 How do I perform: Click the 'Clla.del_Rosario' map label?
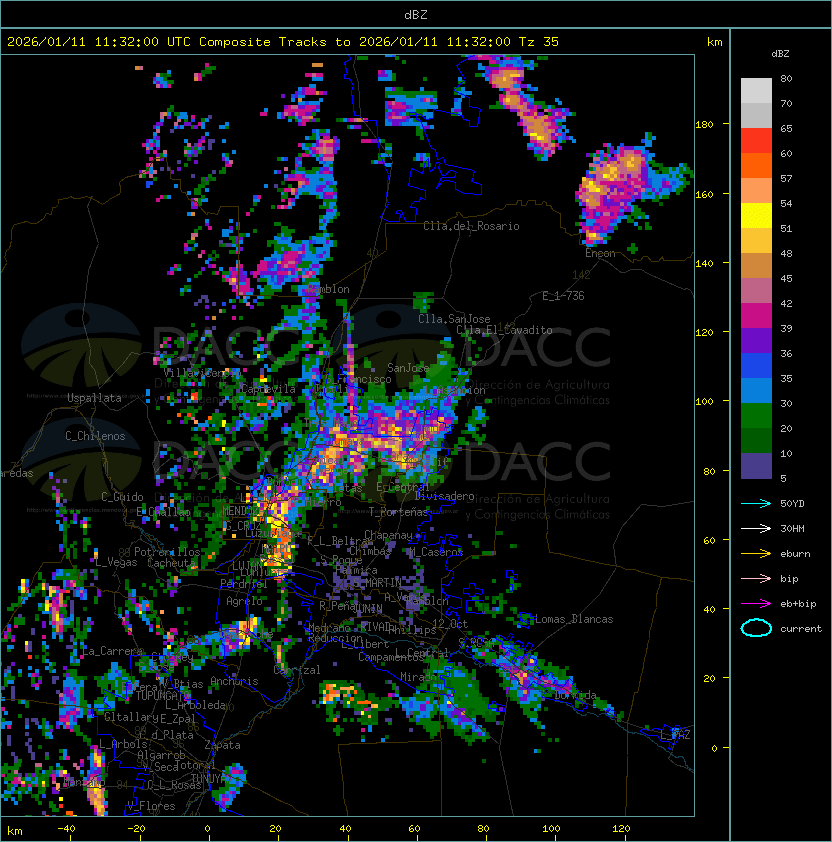point(471,226)
